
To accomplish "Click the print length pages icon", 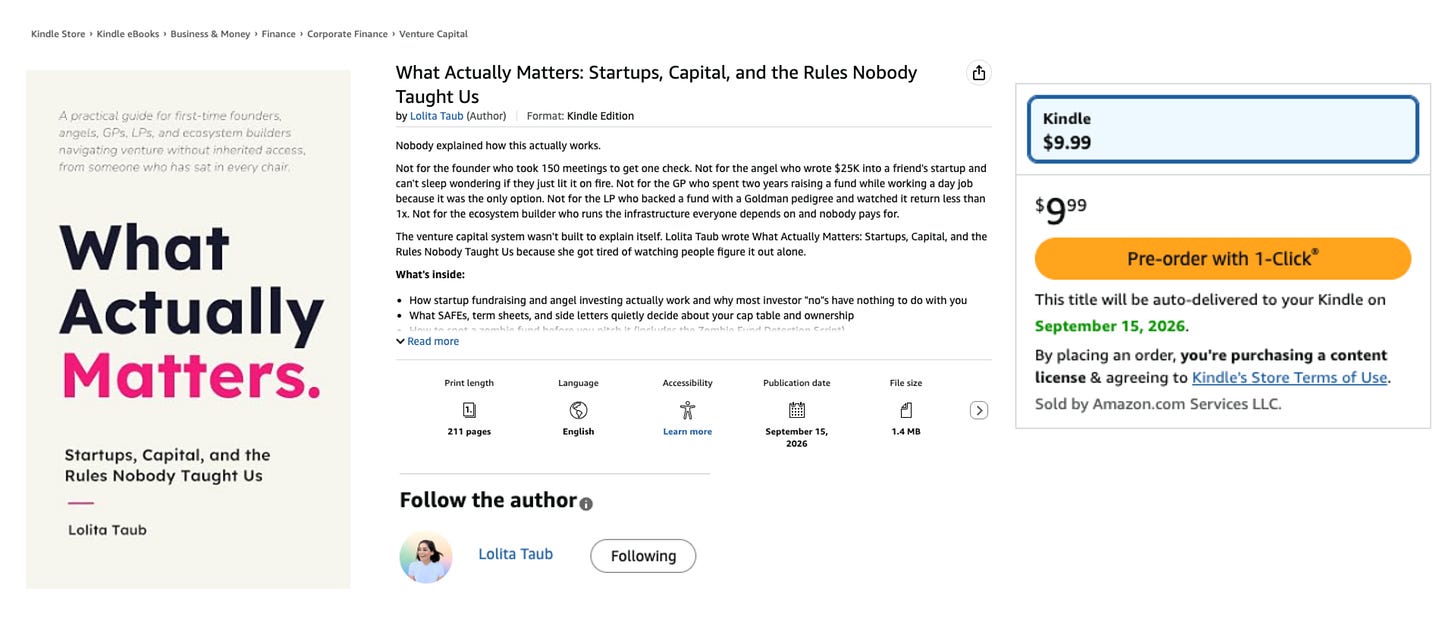I will pyautogui.click(x=469, y=410).
